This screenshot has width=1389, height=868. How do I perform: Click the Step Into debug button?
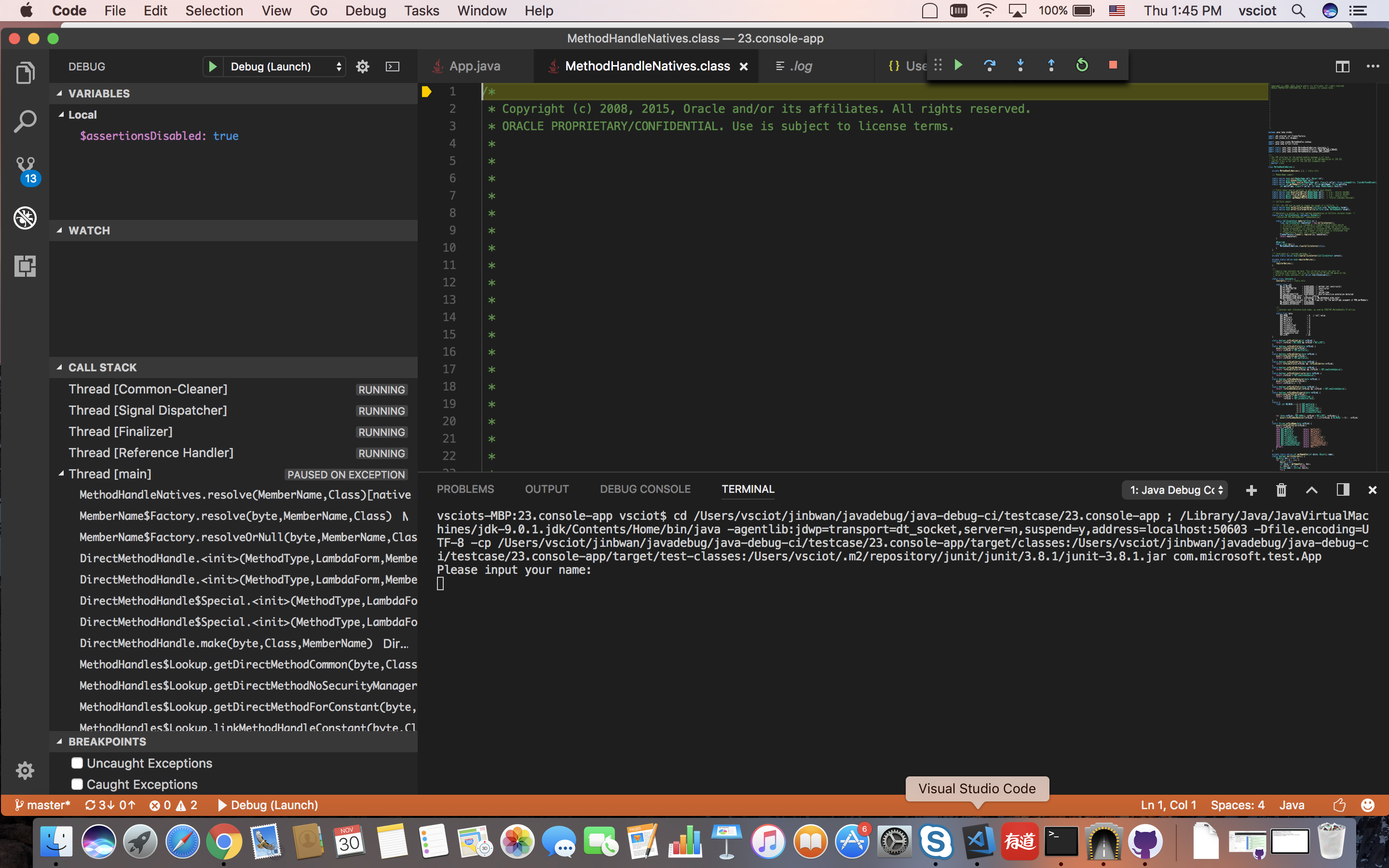click(1020, 66)
